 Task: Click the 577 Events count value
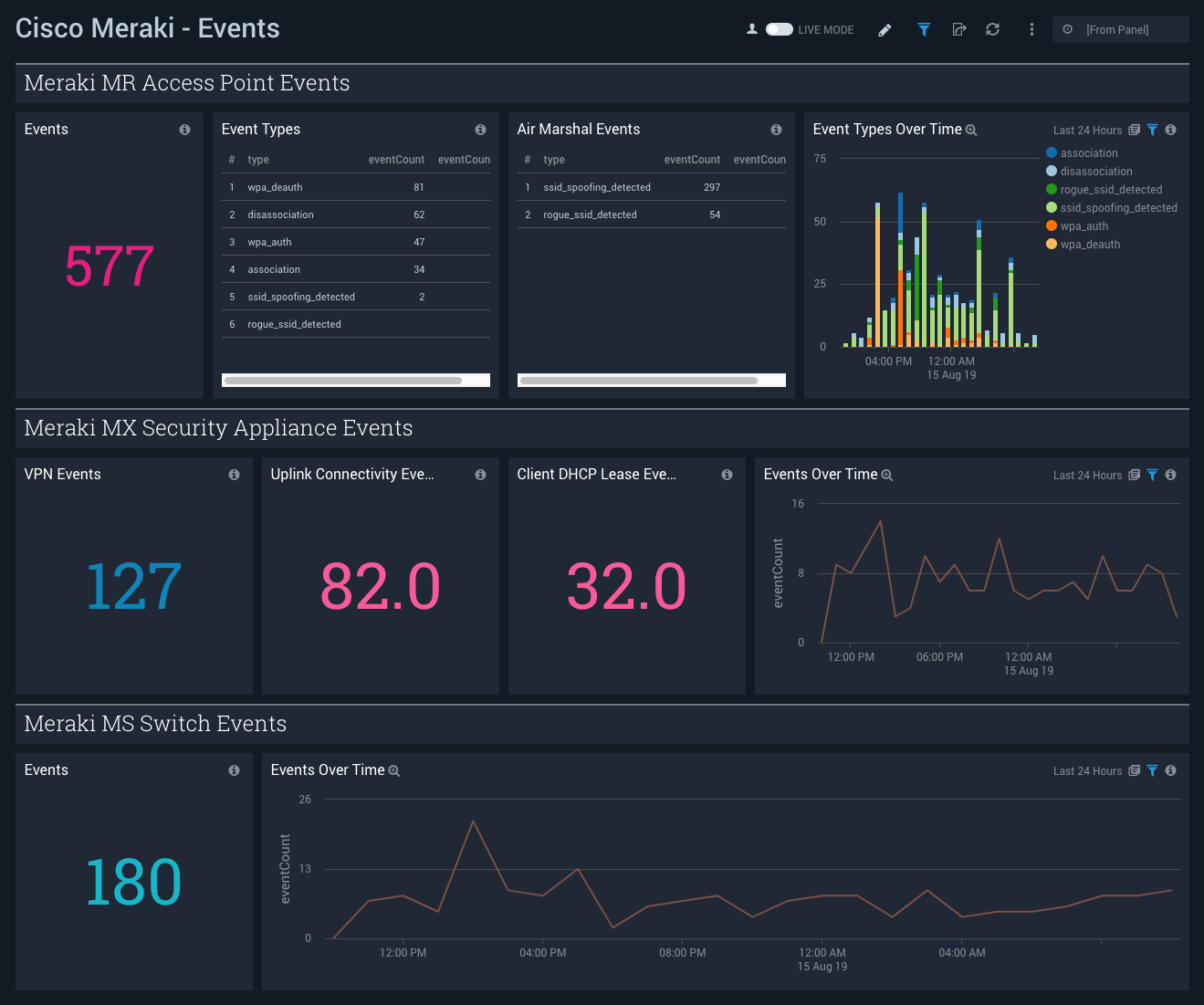click(x=109, y=267)
